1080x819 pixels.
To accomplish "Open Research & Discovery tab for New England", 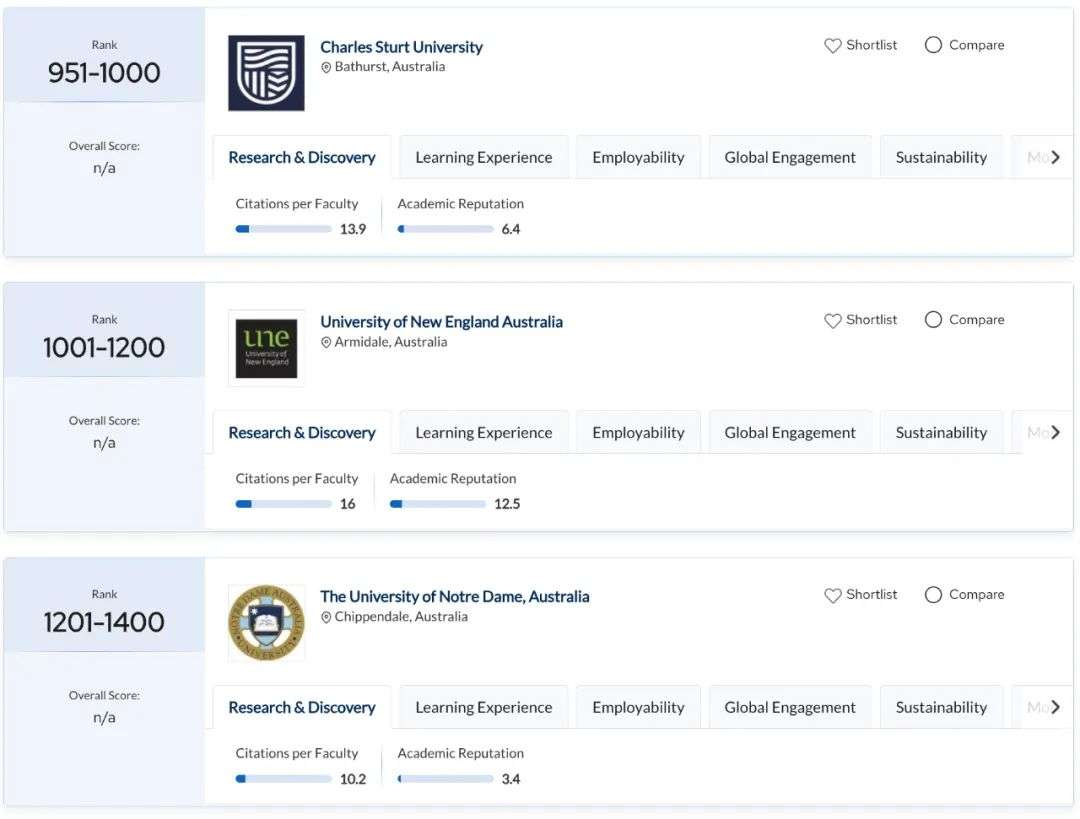I will click(302, 433).
